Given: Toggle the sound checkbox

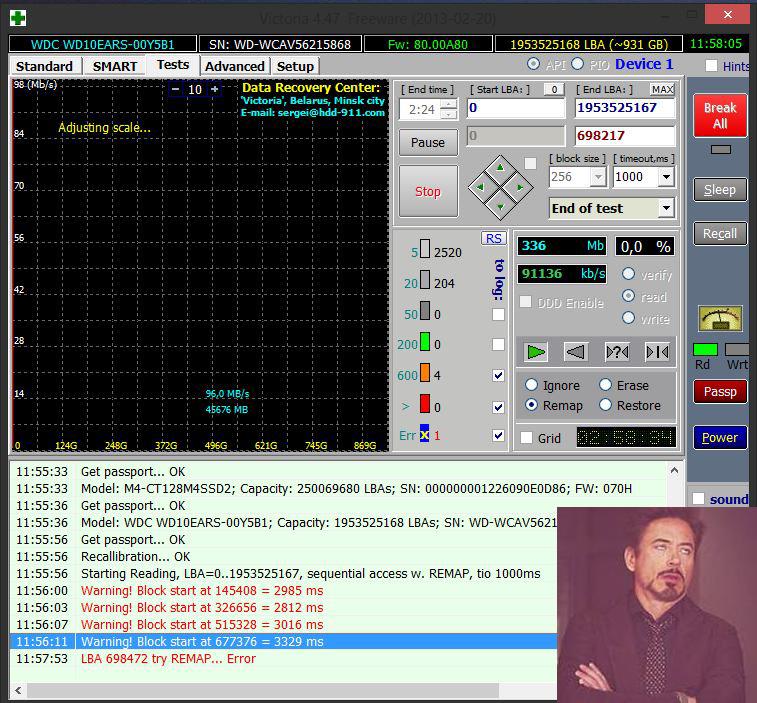Looking at the screenshot, I should tap(698, 499).
